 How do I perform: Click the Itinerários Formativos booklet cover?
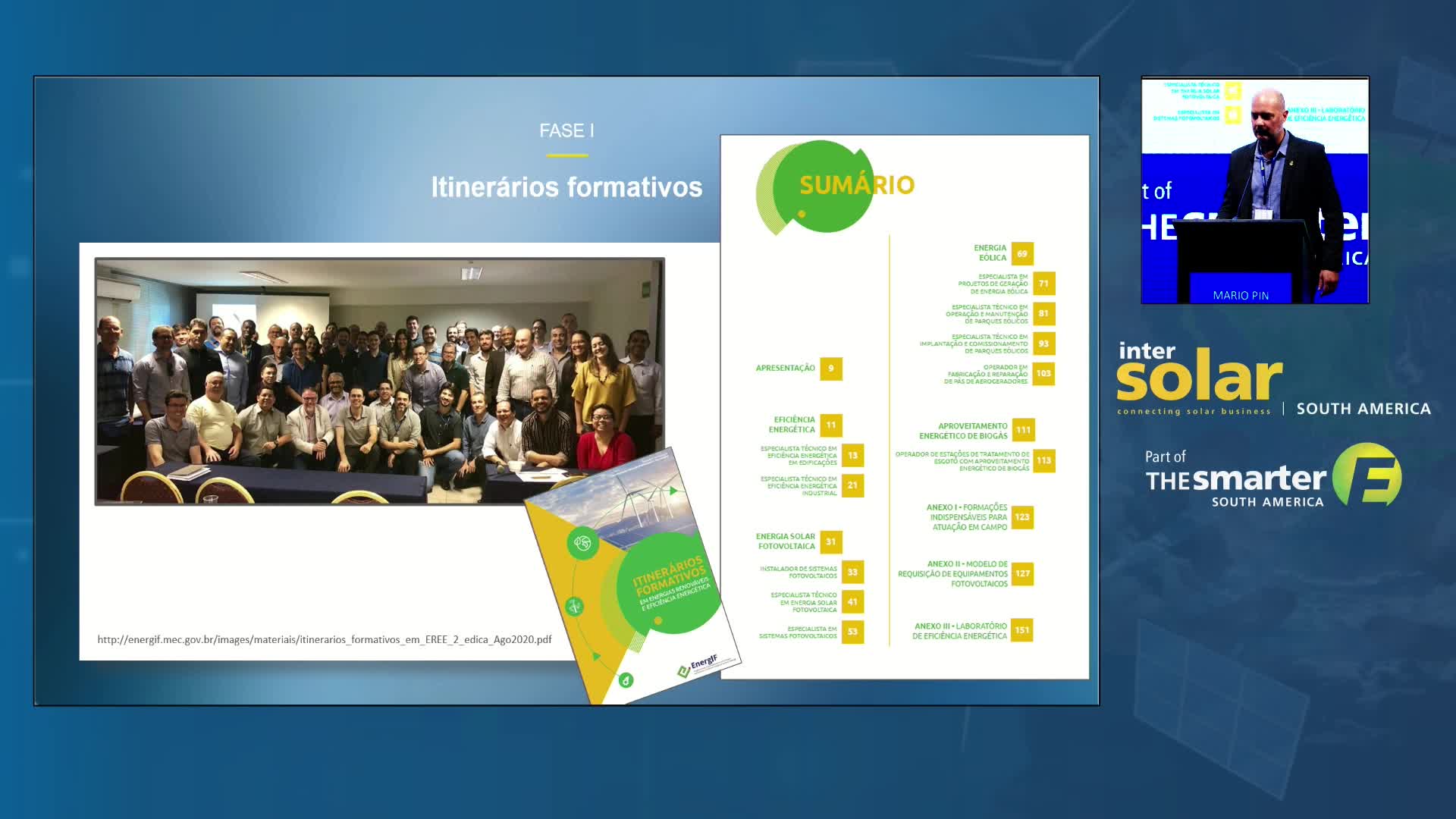(632, 576)
